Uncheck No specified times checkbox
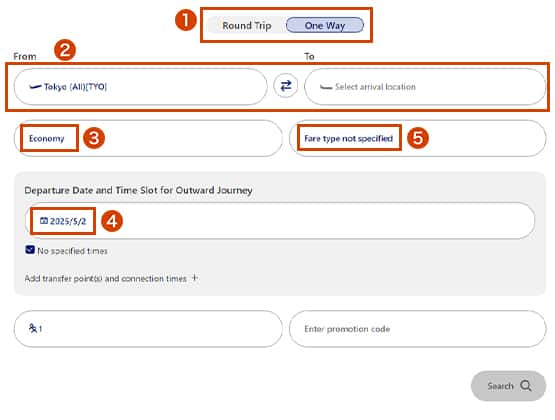 point(30,250)
